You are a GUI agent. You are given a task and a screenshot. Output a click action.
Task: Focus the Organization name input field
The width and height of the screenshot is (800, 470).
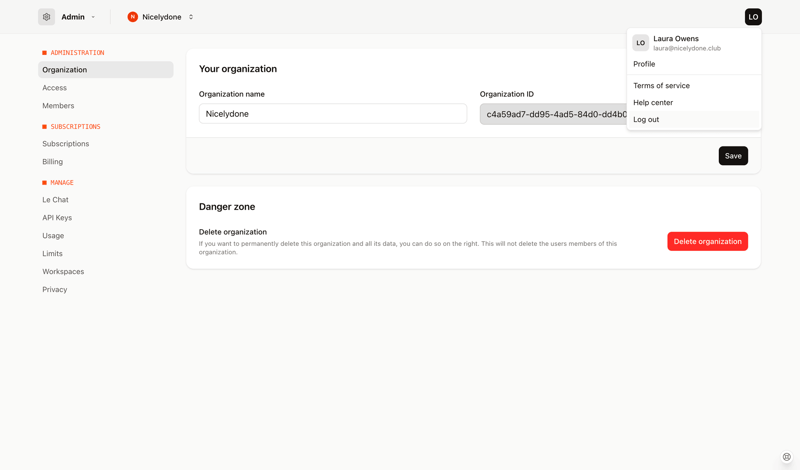click(x=332, y=114)
